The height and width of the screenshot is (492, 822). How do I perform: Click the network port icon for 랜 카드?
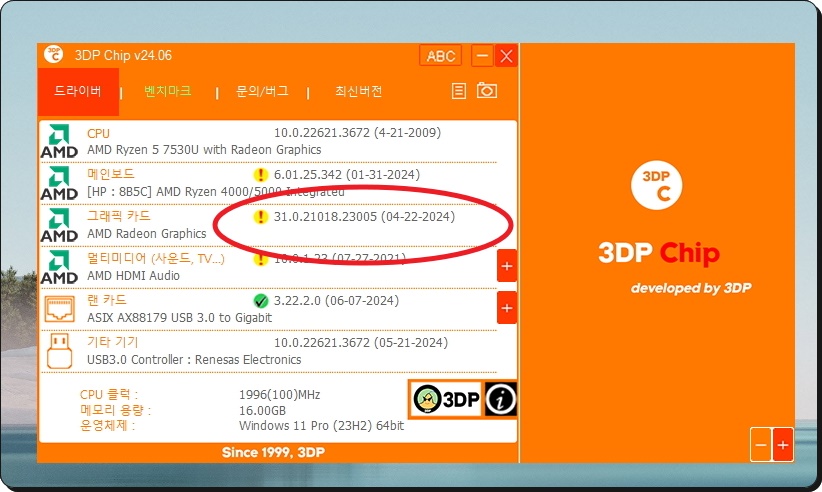(x=59, y=309)
